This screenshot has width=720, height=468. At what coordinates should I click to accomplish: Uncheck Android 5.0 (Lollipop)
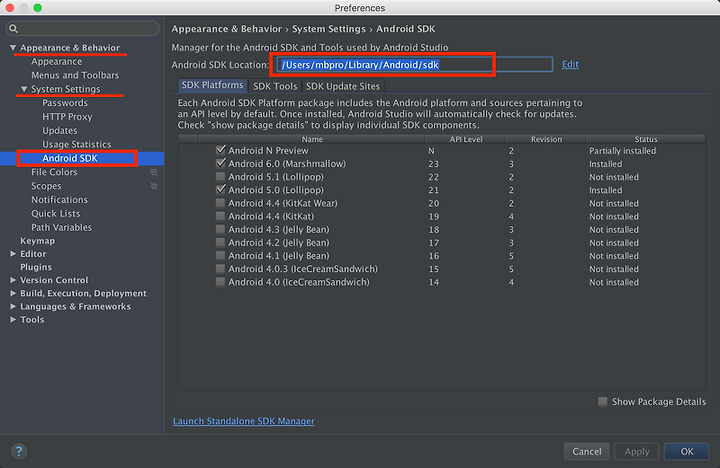(x=221, y=189)
